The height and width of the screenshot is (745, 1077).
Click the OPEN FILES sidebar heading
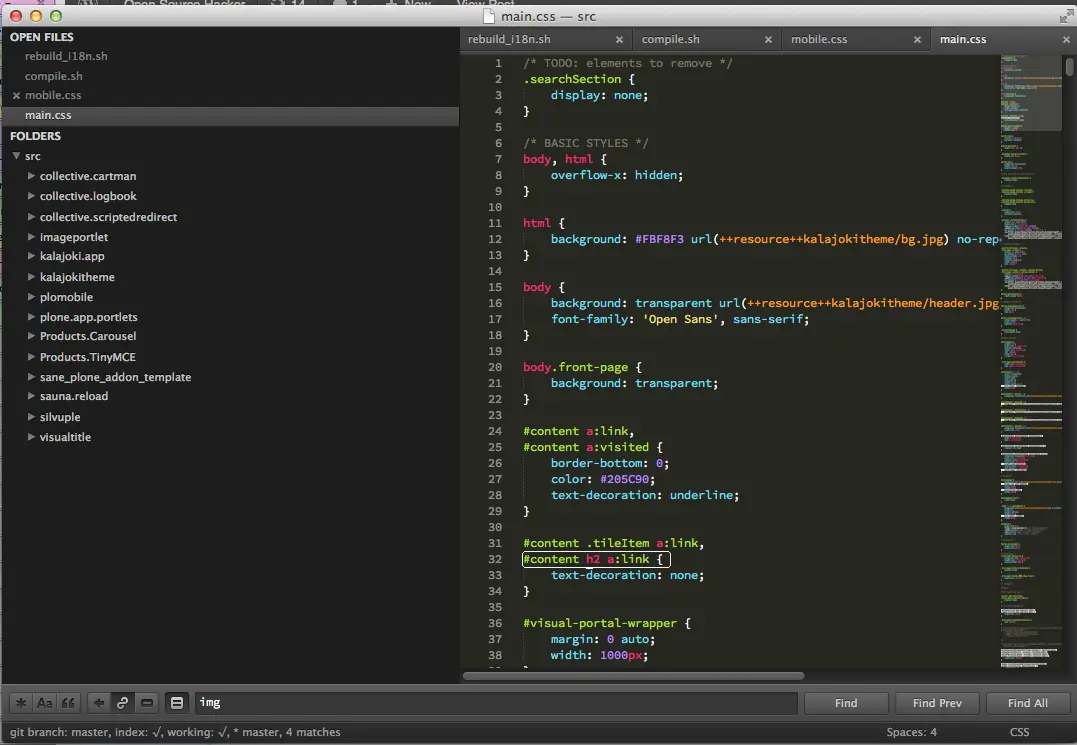(x=42, y=37)
